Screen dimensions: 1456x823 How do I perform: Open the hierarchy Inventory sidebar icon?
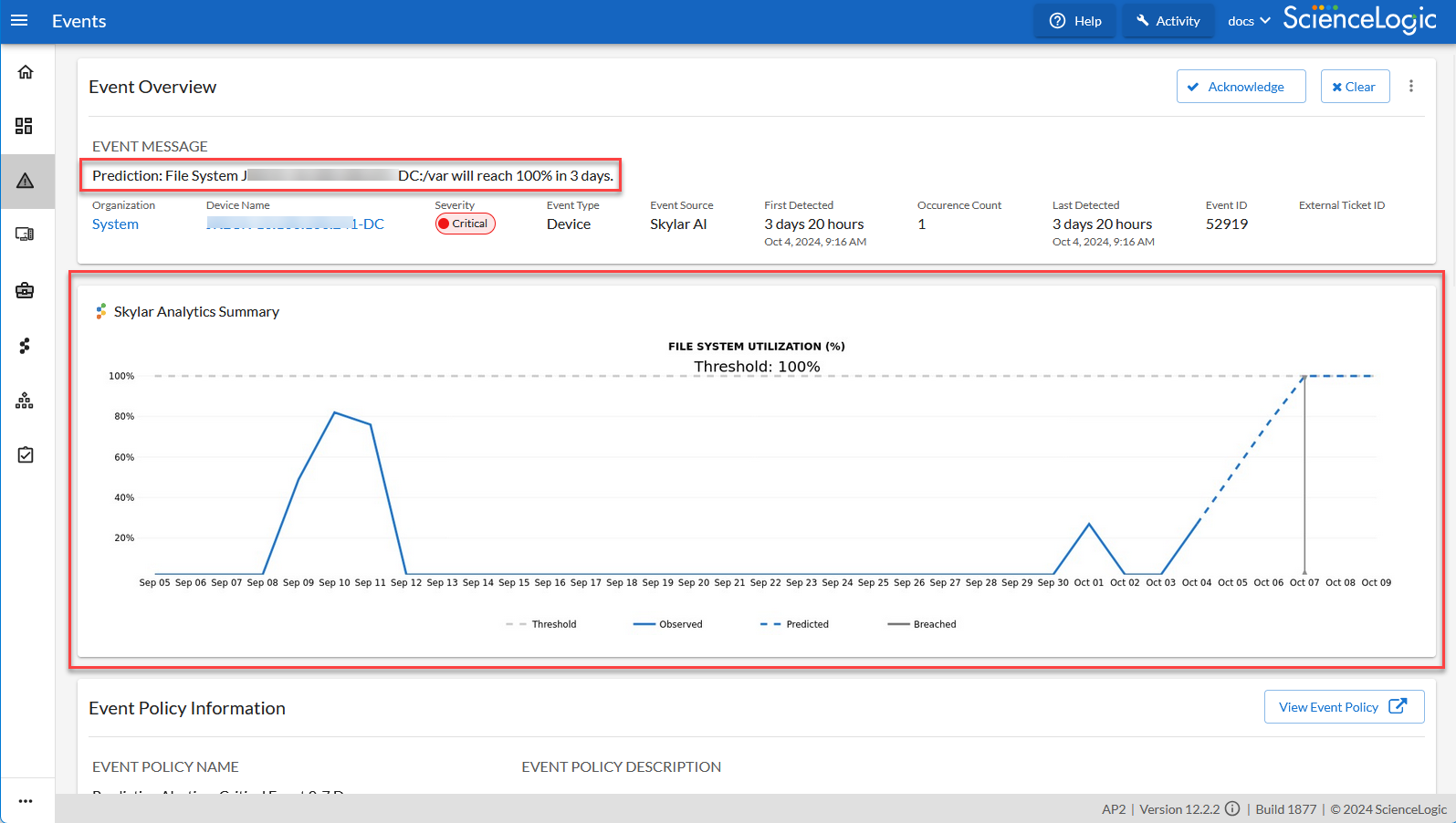click(x=25, y=401)
